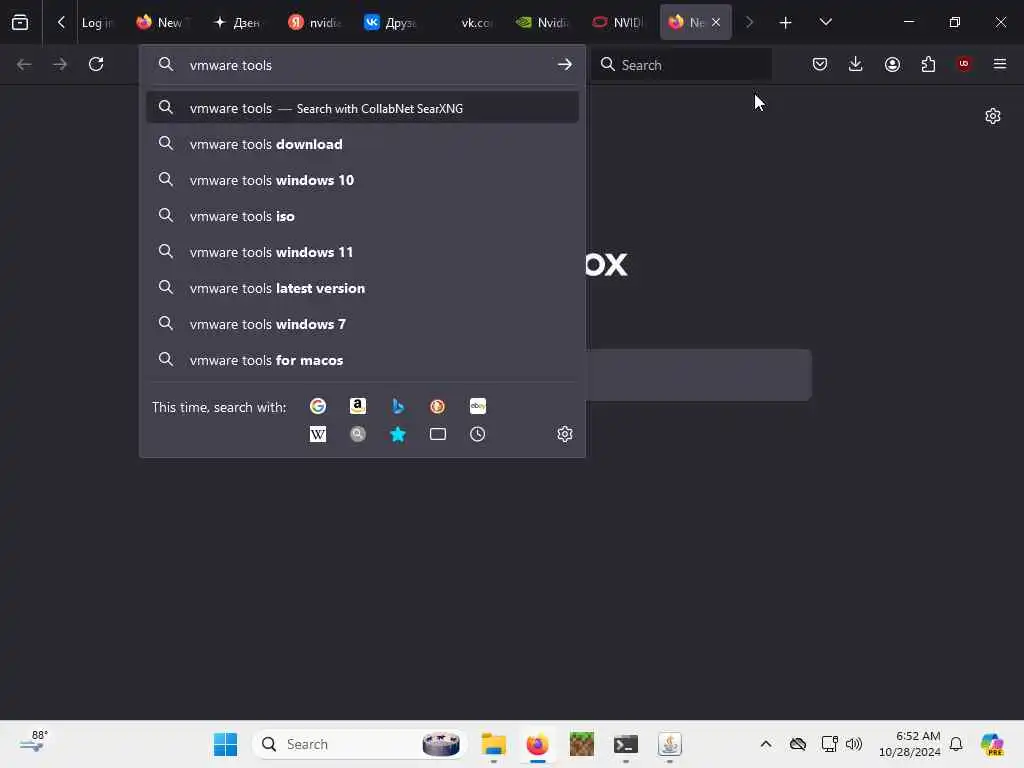Viewport: 1024px width, 768px height.
Task: Choose 'vmware tools windows 11' suggestion
Action: (362, 251)
